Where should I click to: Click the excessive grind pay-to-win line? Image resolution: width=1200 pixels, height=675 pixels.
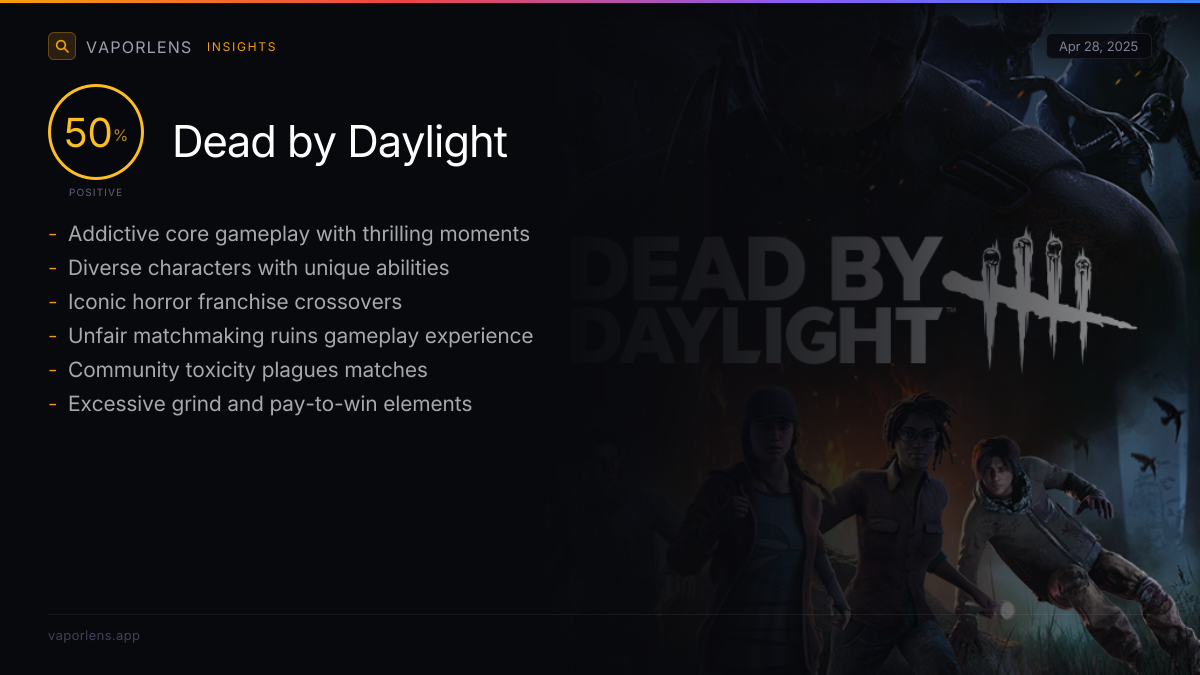[x=270, y=404]
